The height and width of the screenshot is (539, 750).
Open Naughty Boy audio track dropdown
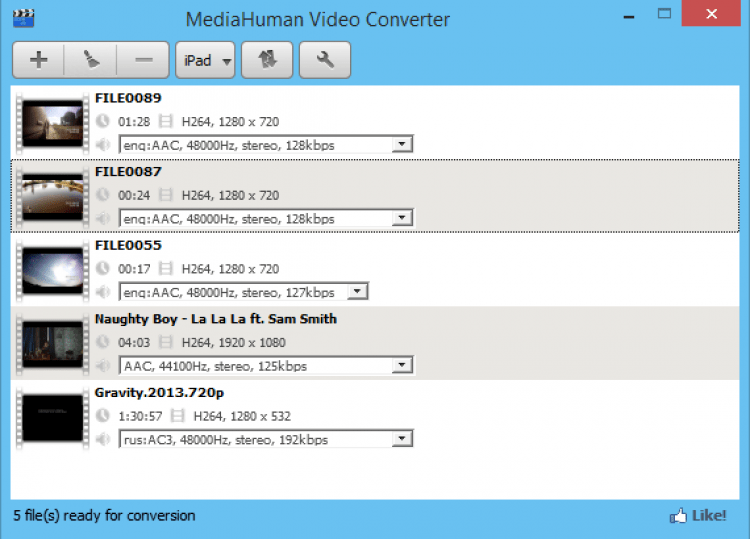click(266, 365)
